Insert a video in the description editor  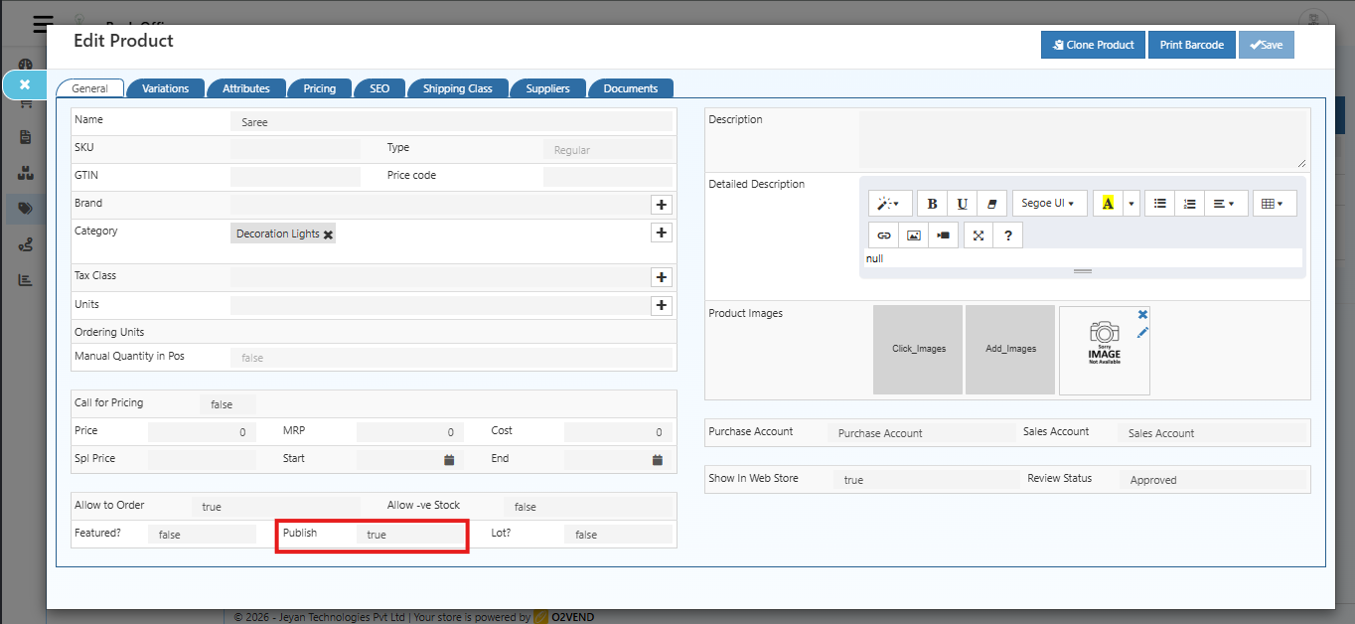(942, 235)
